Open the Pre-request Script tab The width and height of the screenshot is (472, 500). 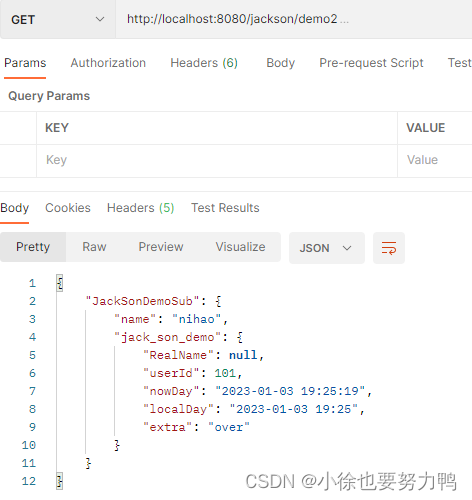click(x=371, y=63)
